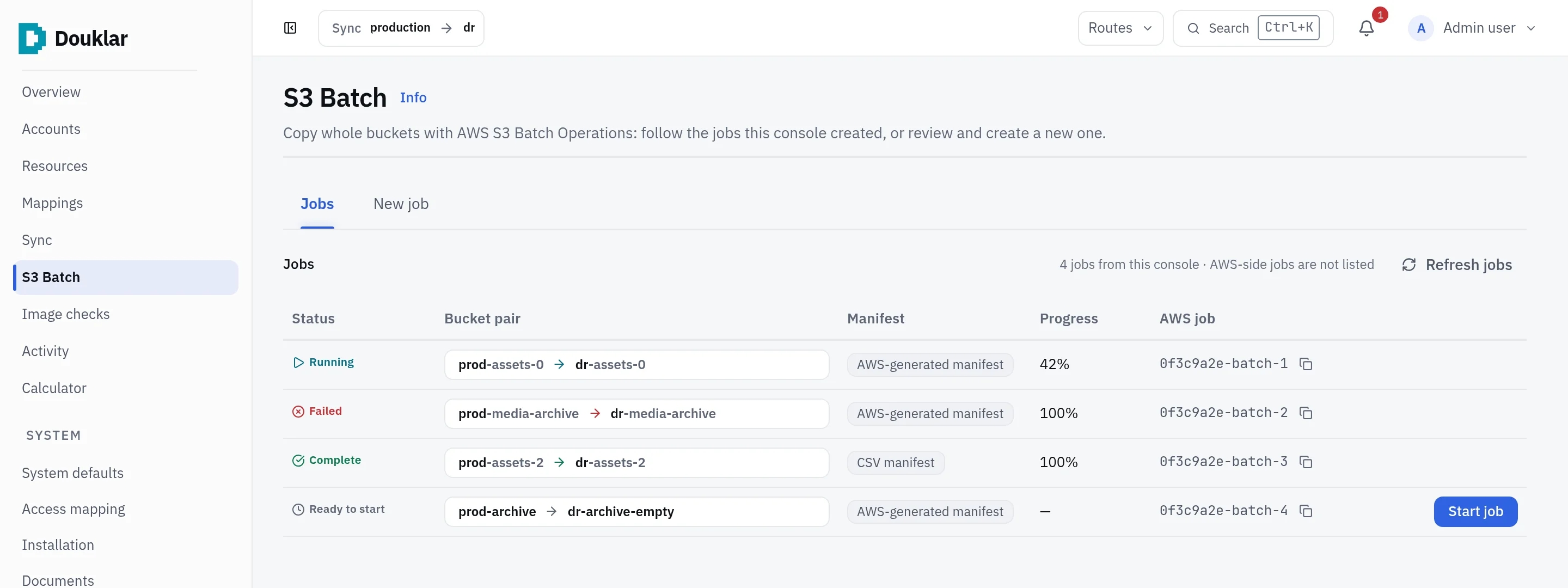Viewport: 1568px width, 588px height.
Task: Select the prod-assets-2 to dr-assets-2 pair
Action: (636, 463)
